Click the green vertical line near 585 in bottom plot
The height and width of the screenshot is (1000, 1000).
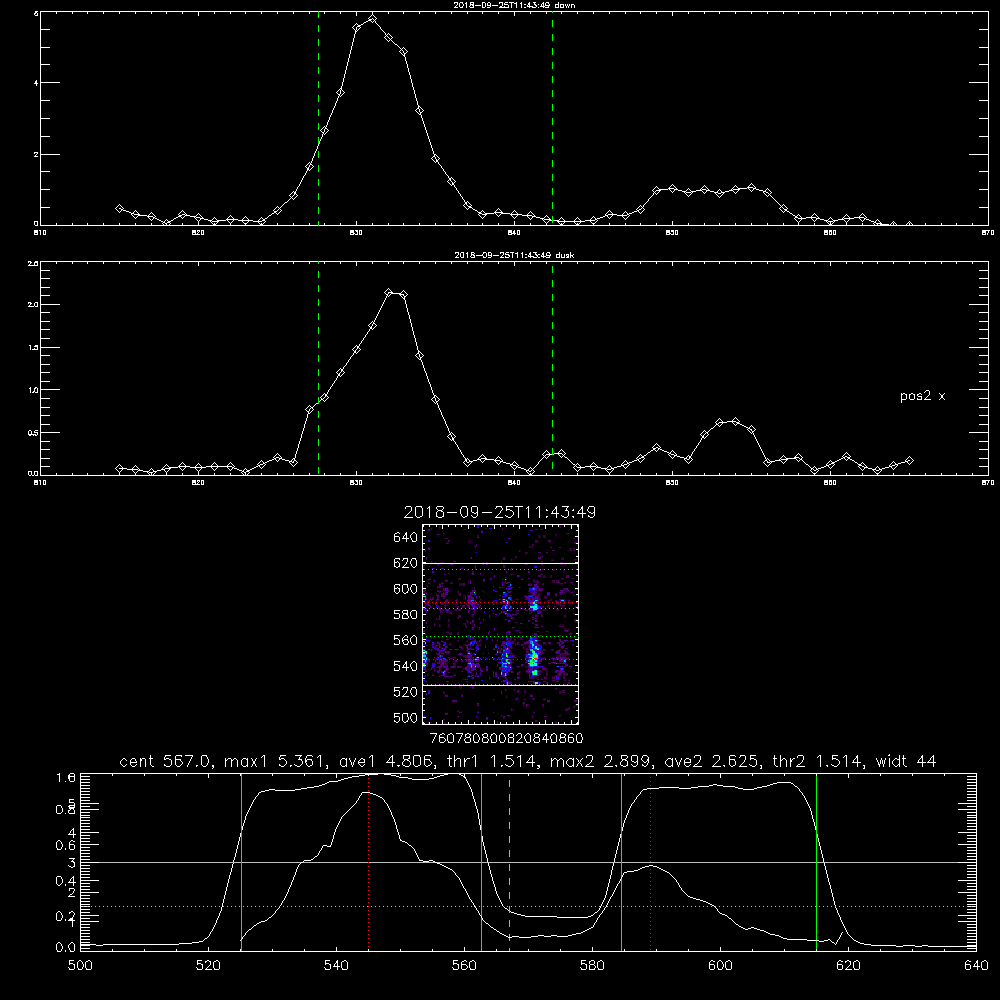[621, 861]
